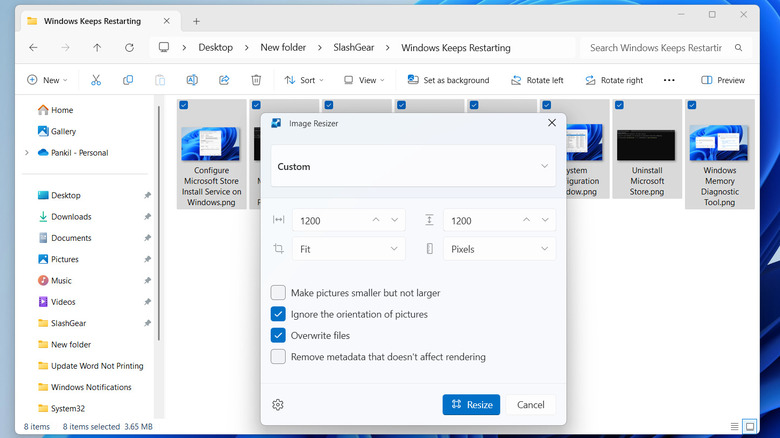Viewport: 780px width, 438px height.
Task: Click the Share icon in toolbar
Action: (224, 80)
